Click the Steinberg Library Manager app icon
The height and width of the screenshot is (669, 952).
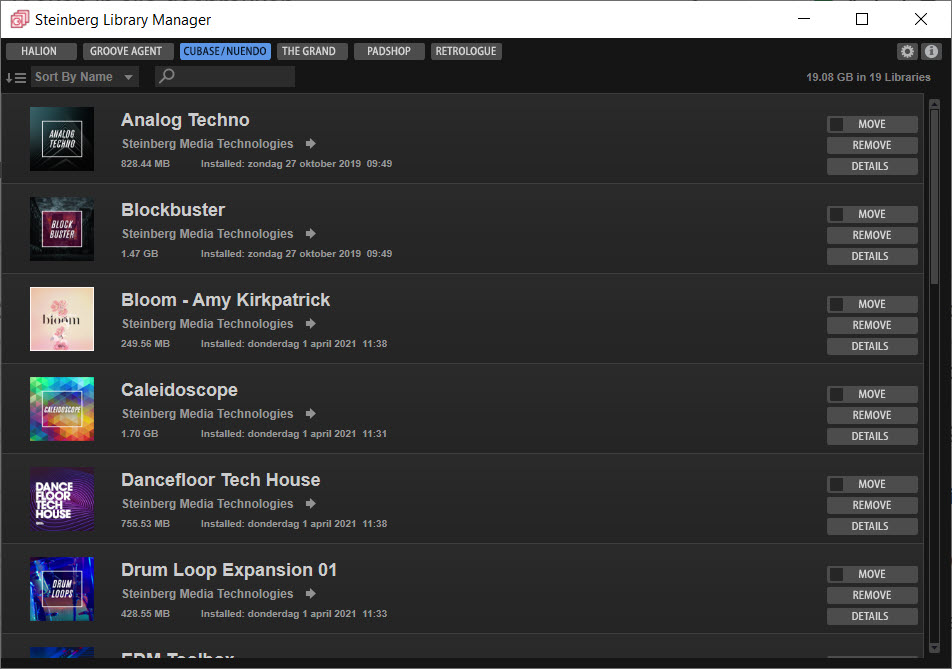coord(19,19)
